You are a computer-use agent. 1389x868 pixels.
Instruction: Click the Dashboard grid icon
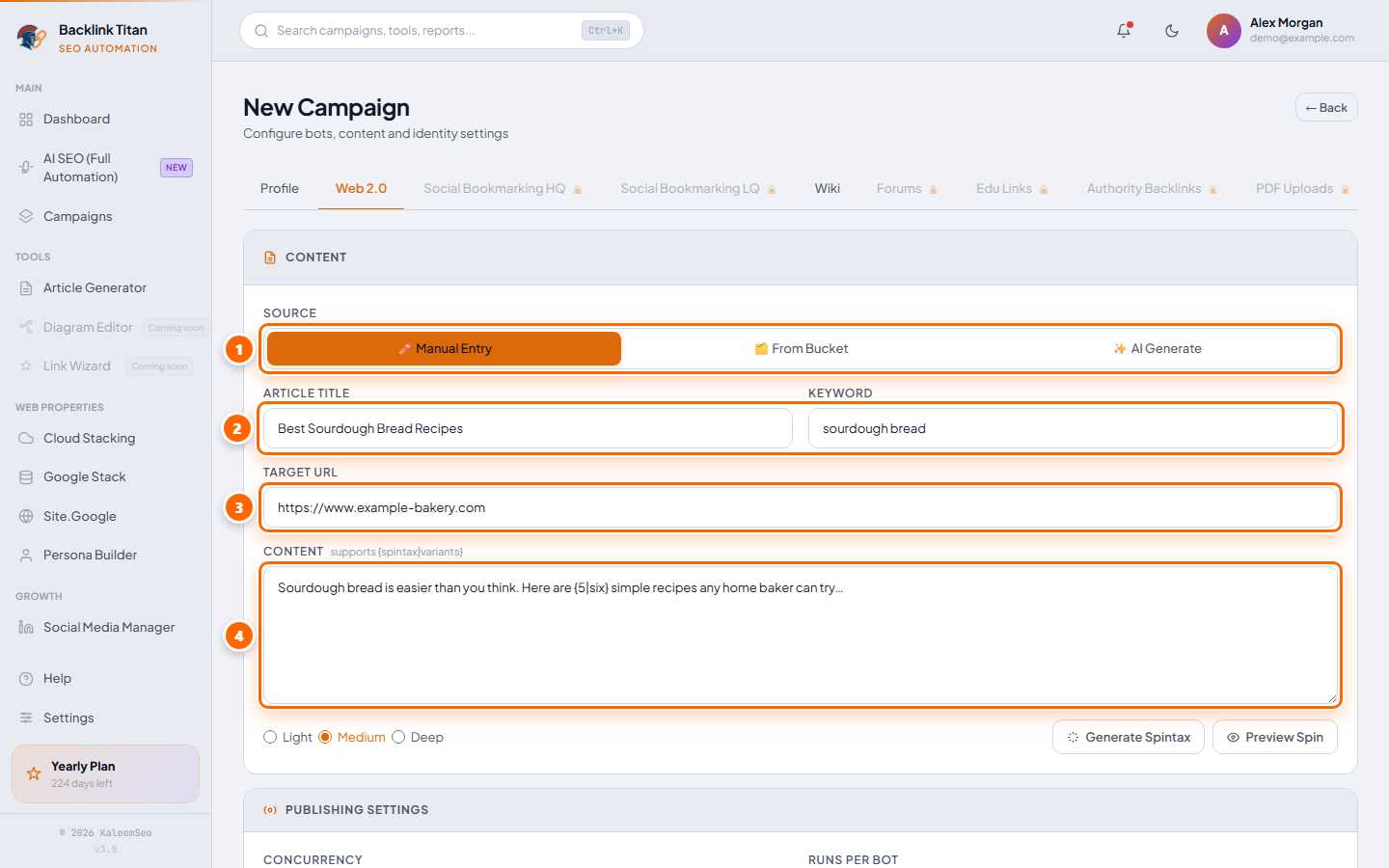(26, 120)
